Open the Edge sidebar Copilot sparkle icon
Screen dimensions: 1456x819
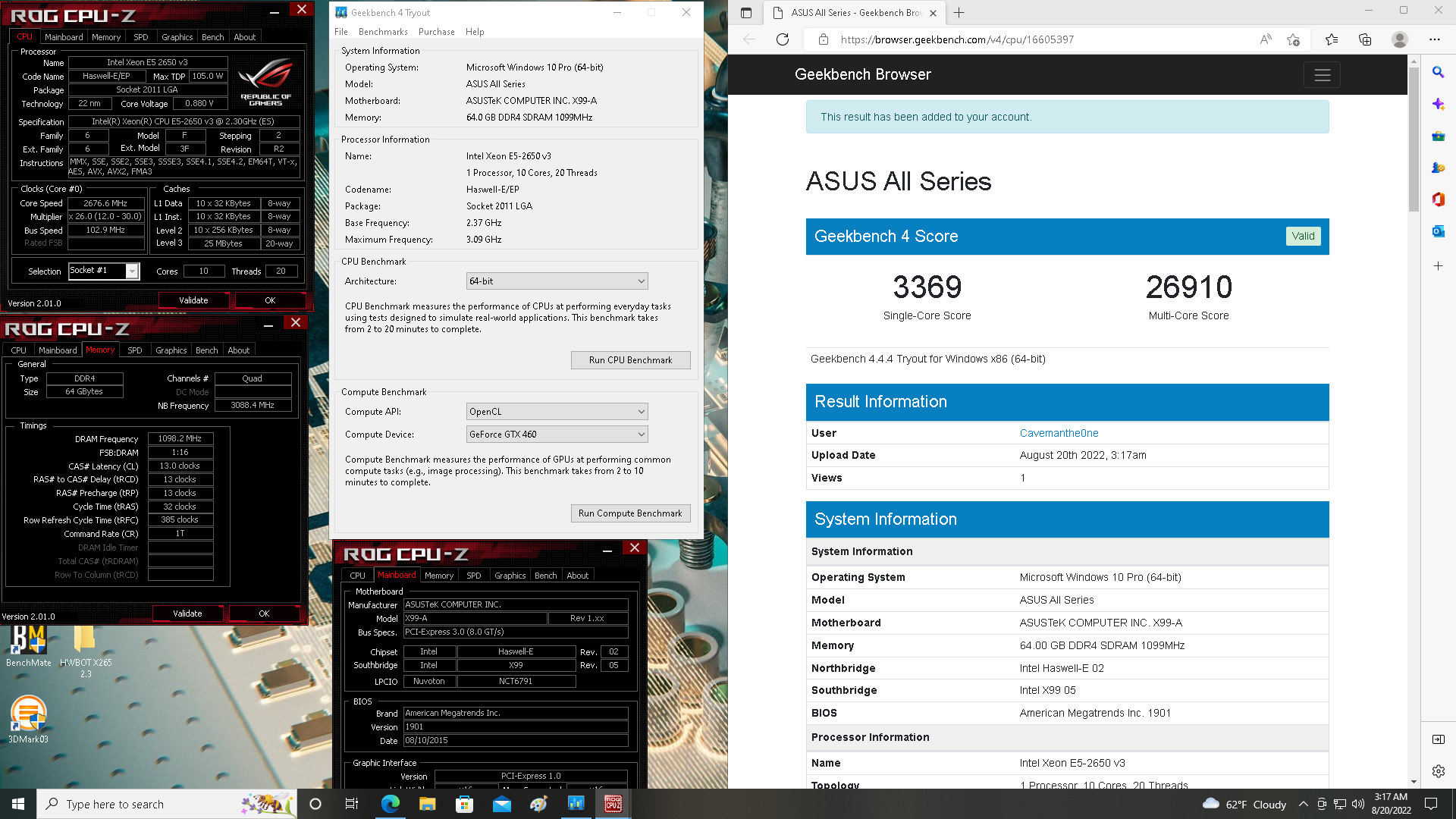tap(1438, 104)
